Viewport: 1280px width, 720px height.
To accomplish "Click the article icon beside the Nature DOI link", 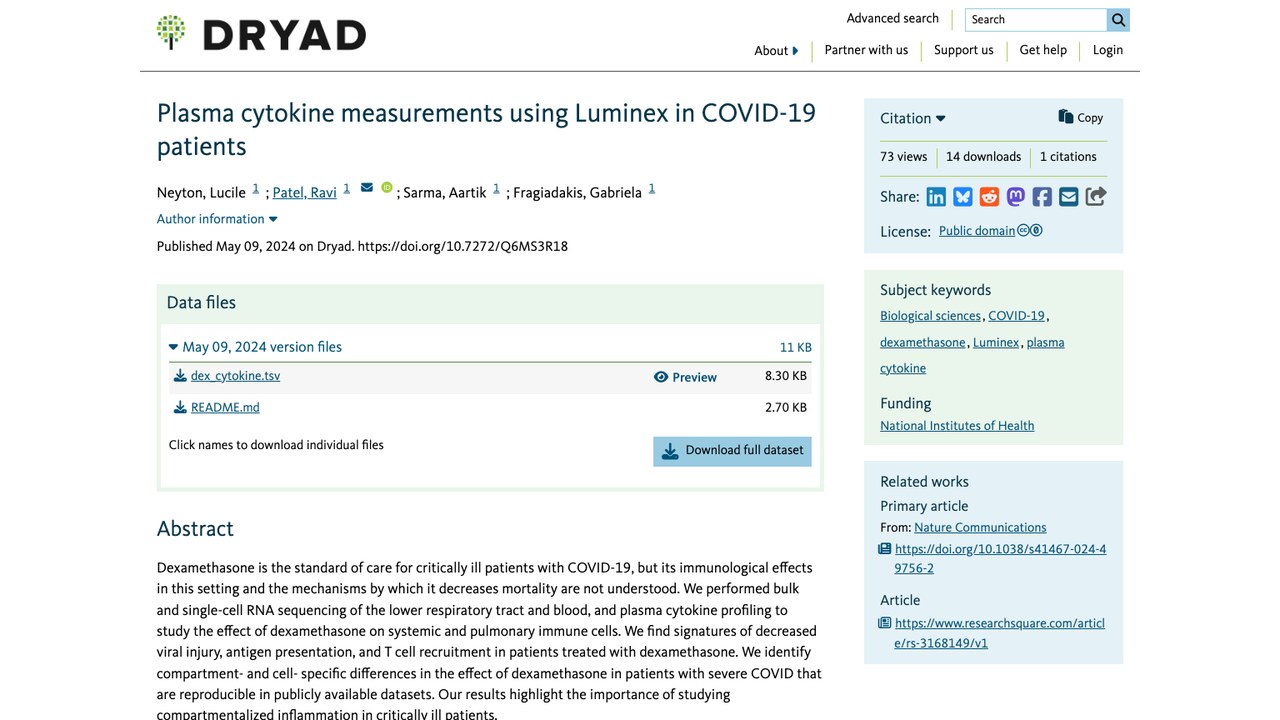I will [884, 549].
